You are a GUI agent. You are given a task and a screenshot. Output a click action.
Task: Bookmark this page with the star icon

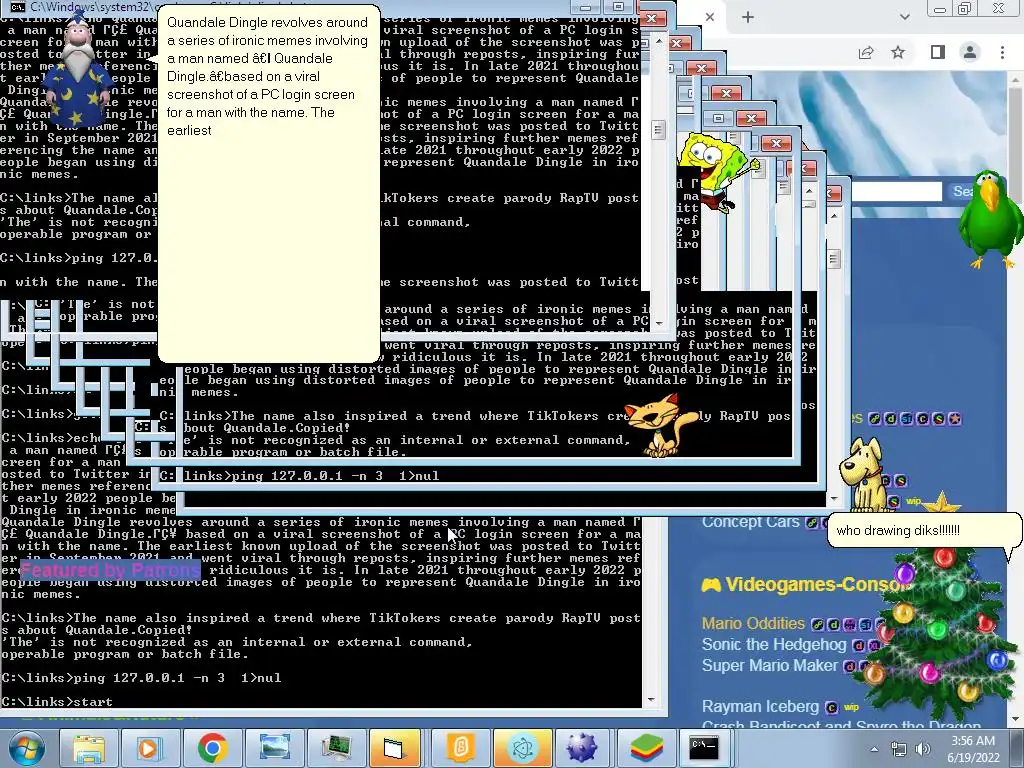[x=899, y=52]
